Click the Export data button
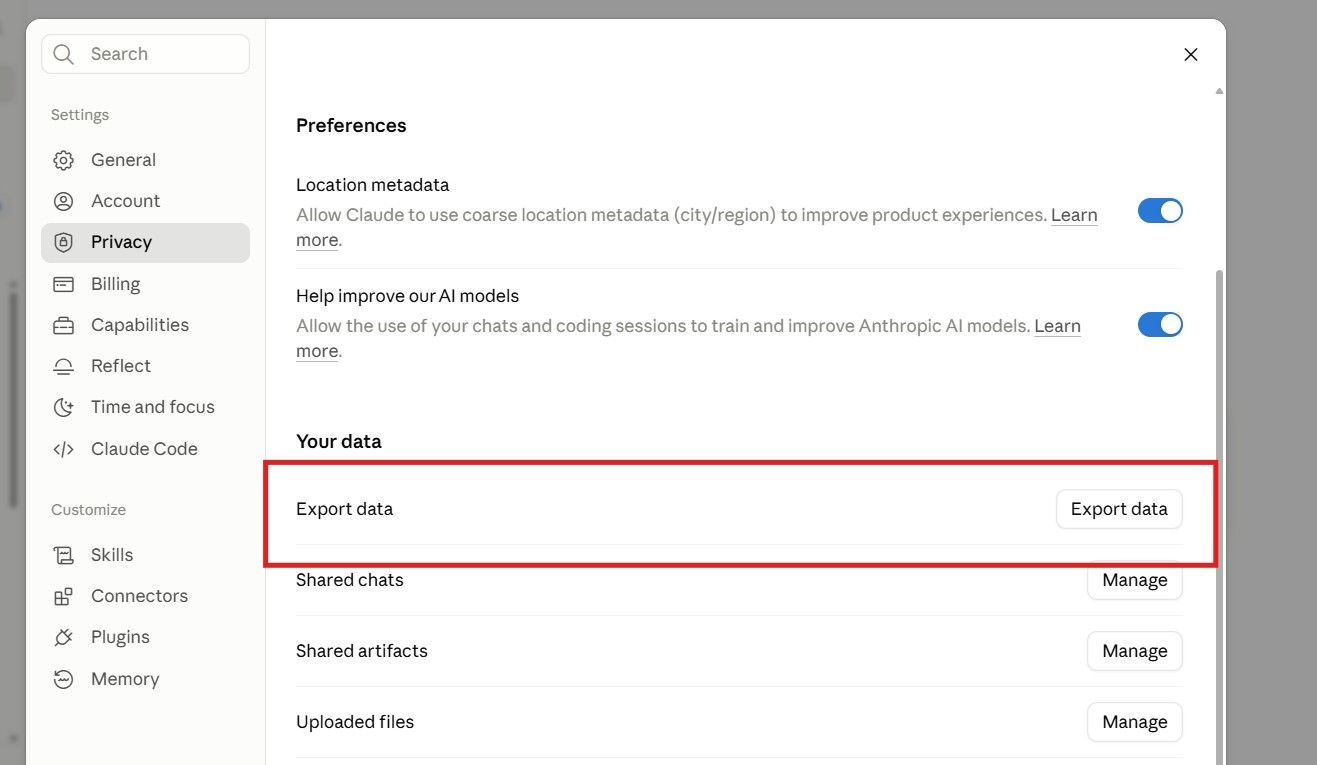The width and height of the screenshot is (1317, 765). tap(1119, 509)
